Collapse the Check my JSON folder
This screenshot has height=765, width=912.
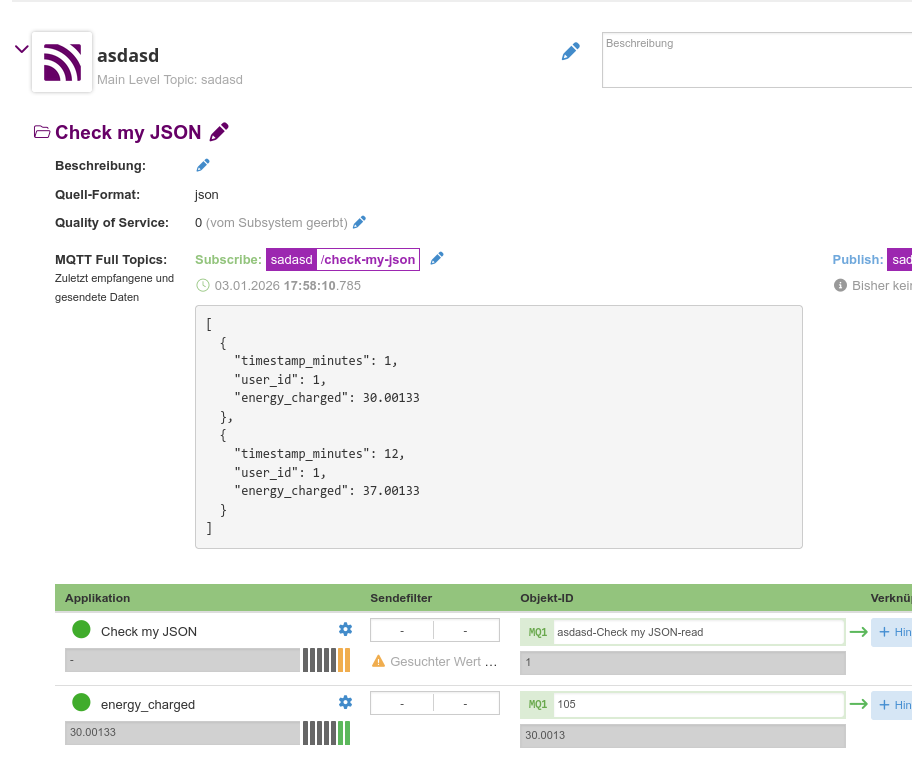tap(42, 132)
